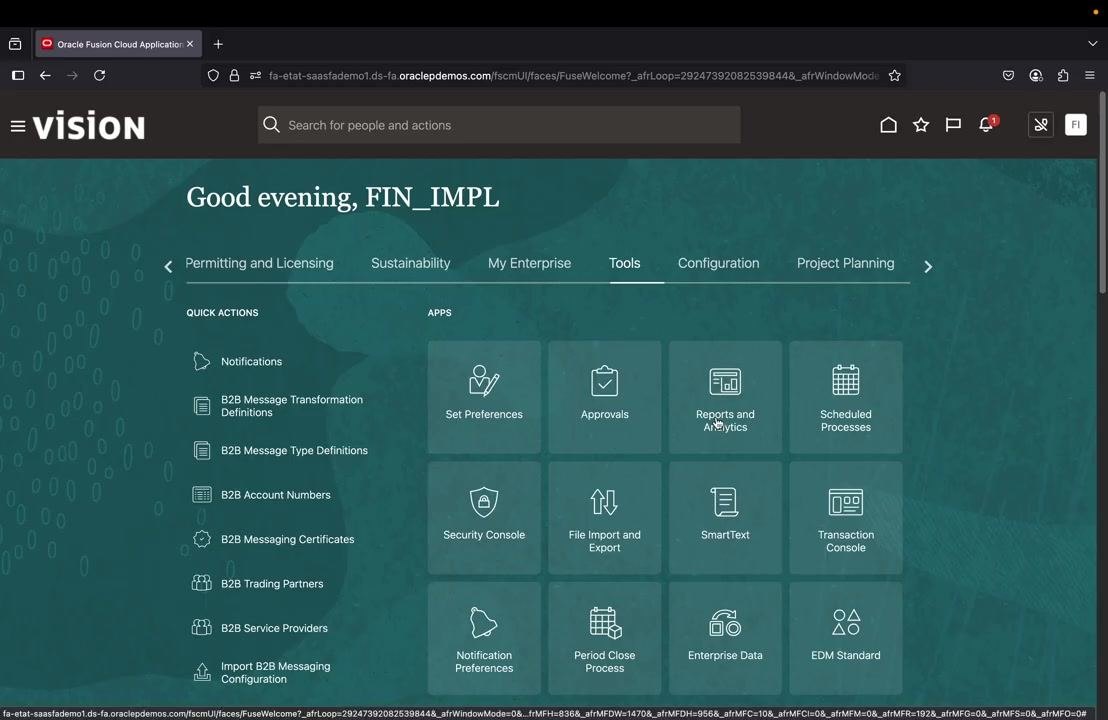Open the browser extensions menu
This screenshot has width=1108, height=720.
1063,76
